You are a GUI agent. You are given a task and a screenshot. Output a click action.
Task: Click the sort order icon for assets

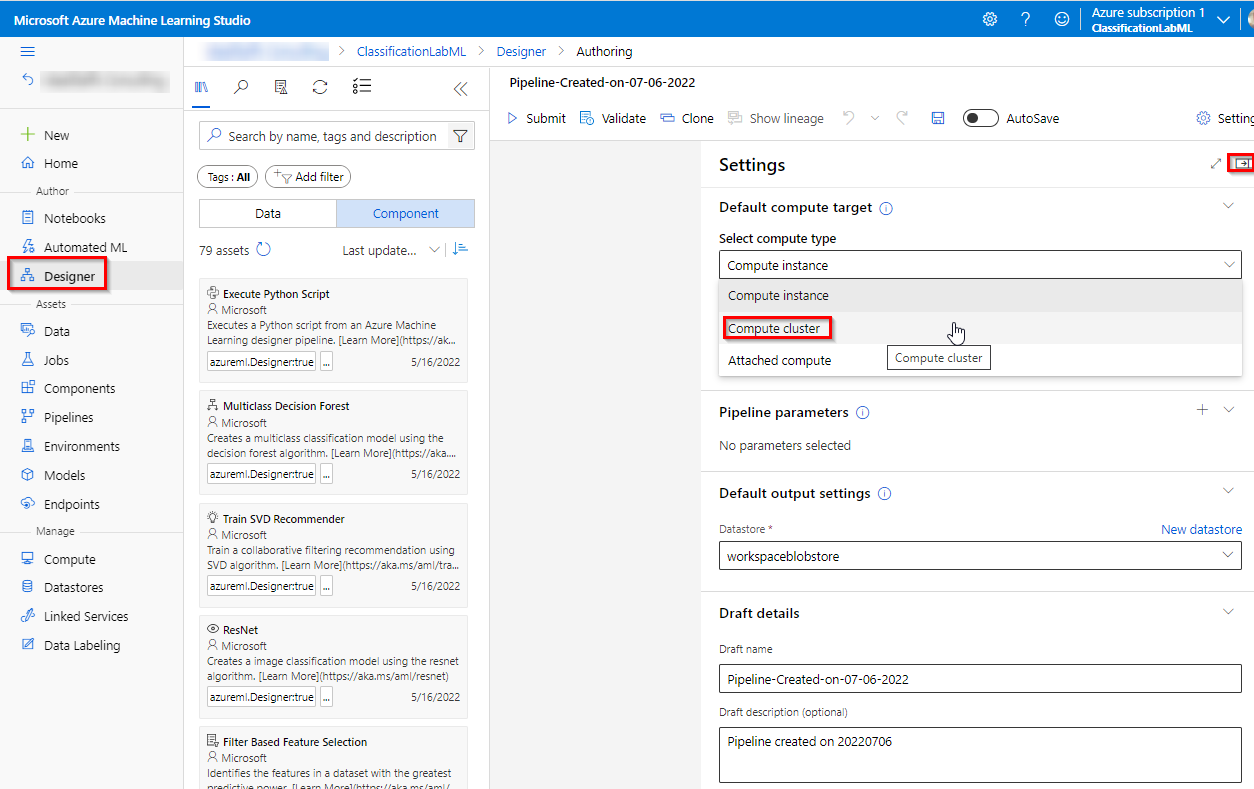tap(460, 250)
